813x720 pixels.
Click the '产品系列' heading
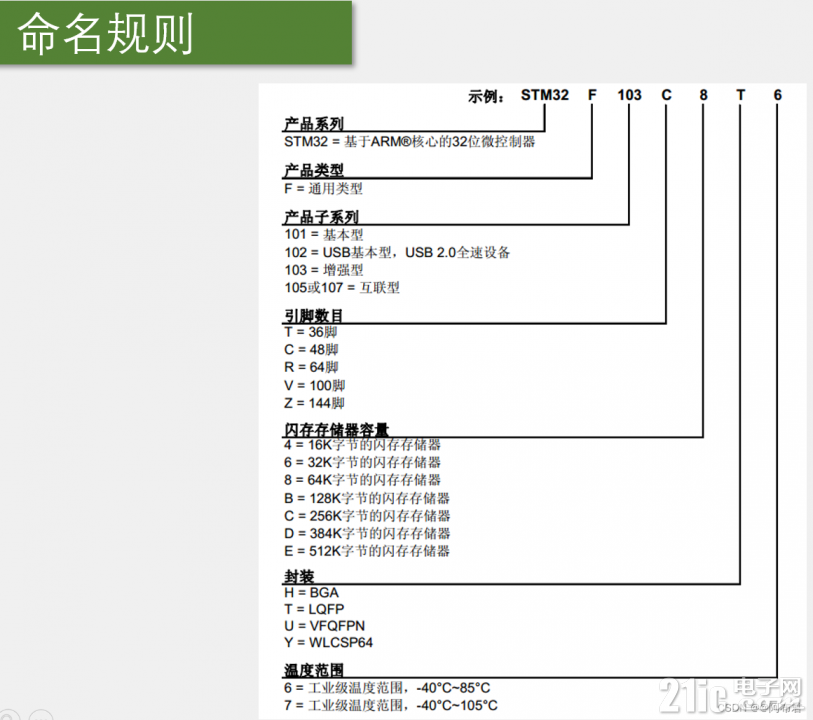[x=314, y=124]
